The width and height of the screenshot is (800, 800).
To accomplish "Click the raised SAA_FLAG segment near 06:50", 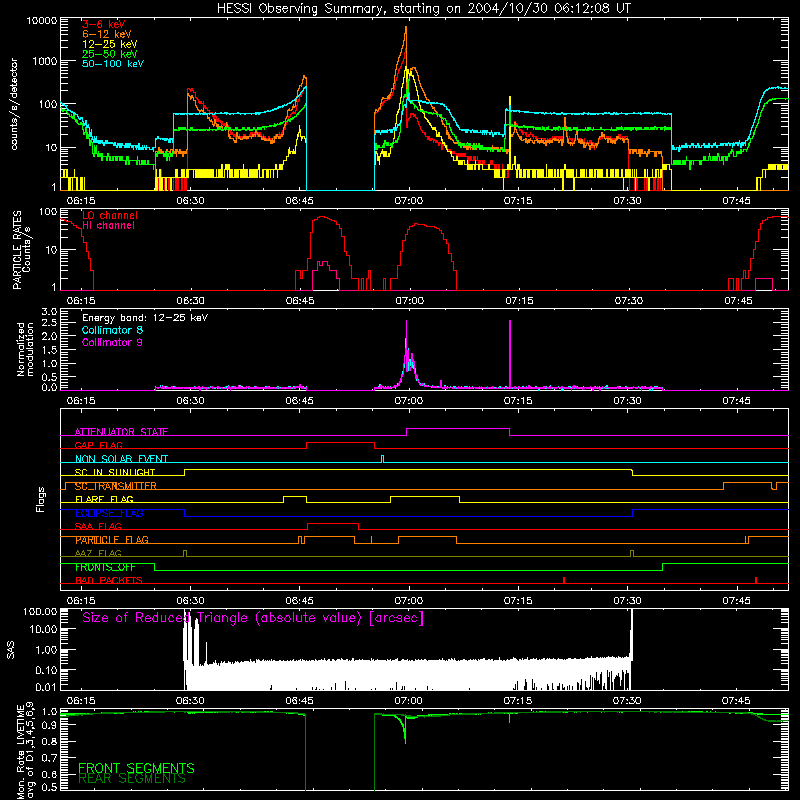I will [333, 523].
